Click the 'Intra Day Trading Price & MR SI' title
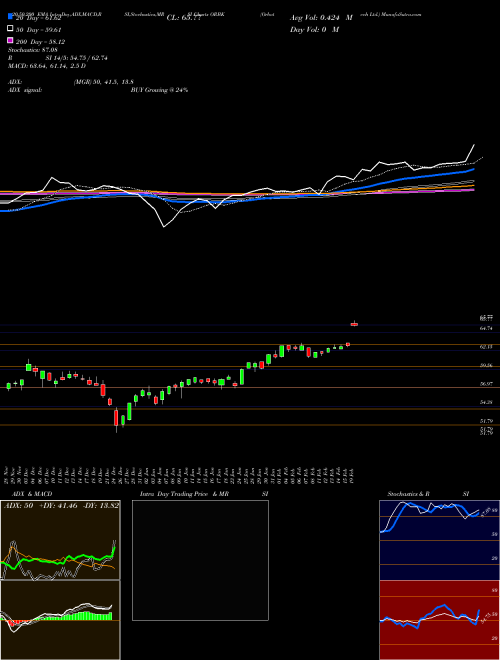Viewport: 500px width, 660px height. (204, 494)
